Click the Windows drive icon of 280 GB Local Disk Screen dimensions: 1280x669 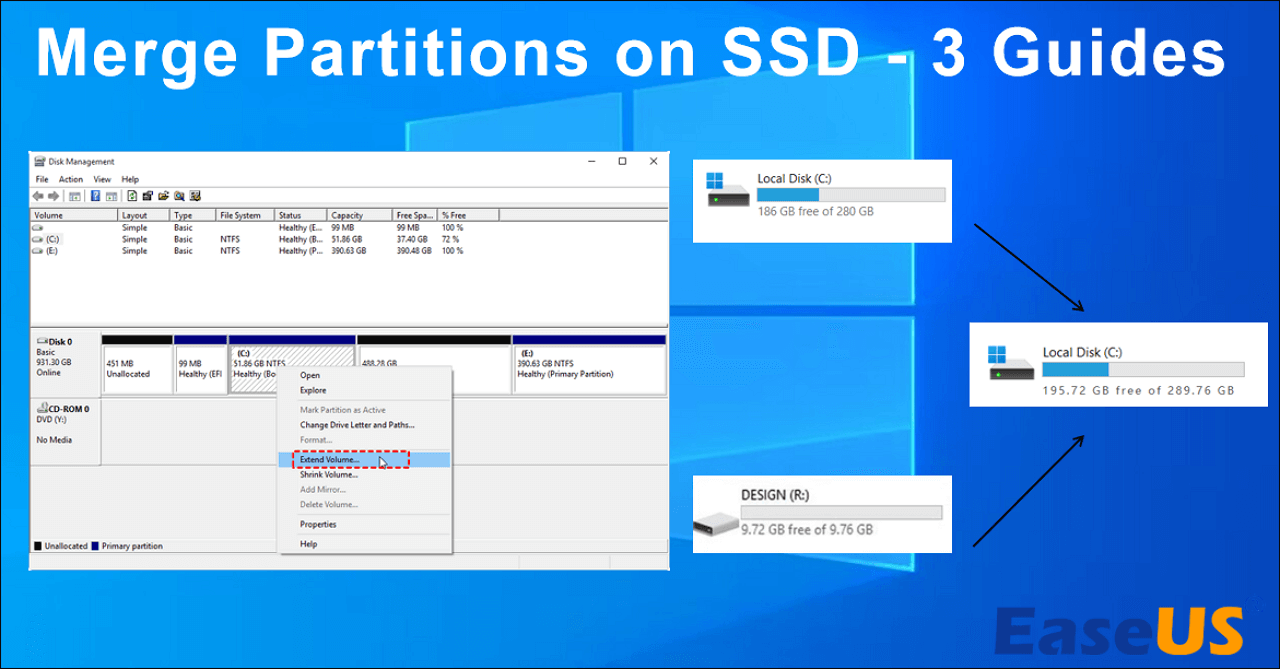click(x=727, y=191)
